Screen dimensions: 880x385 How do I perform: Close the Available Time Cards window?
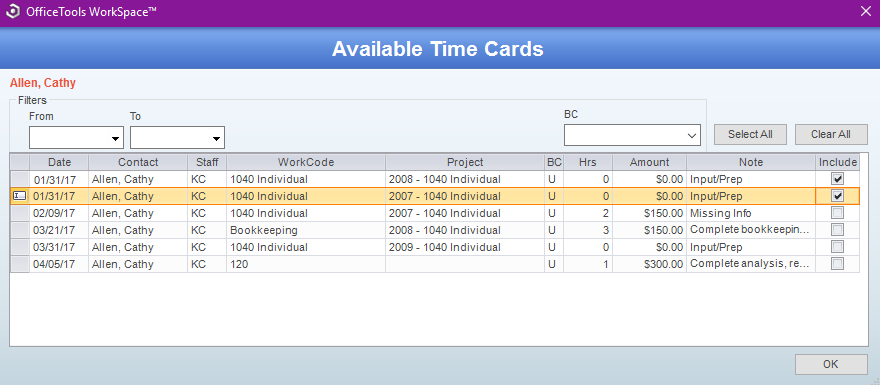(x=866, y=11)
